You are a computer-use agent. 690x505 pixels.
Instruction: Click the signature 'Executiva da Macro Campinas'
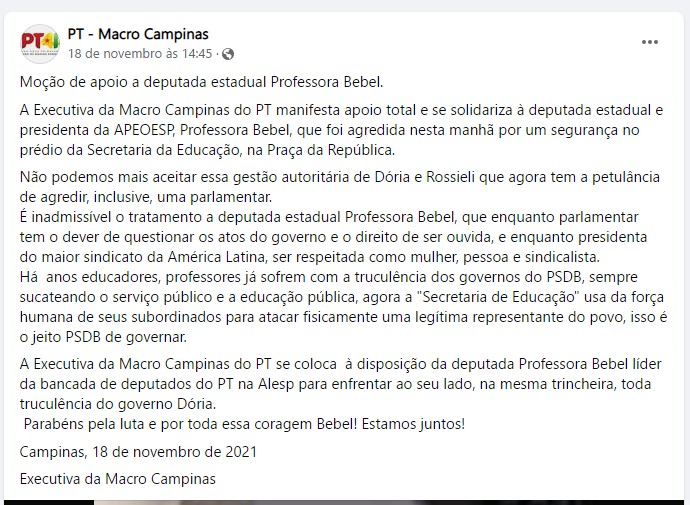tap(118, 479)
